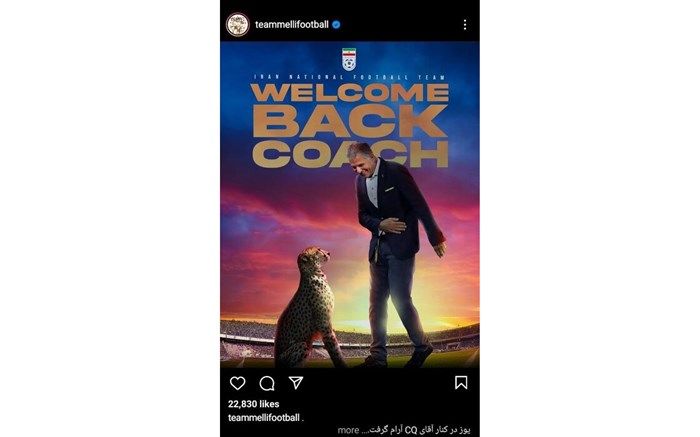Click the CQ mention in the caption

pyautogui.click(x=410, y=430)
